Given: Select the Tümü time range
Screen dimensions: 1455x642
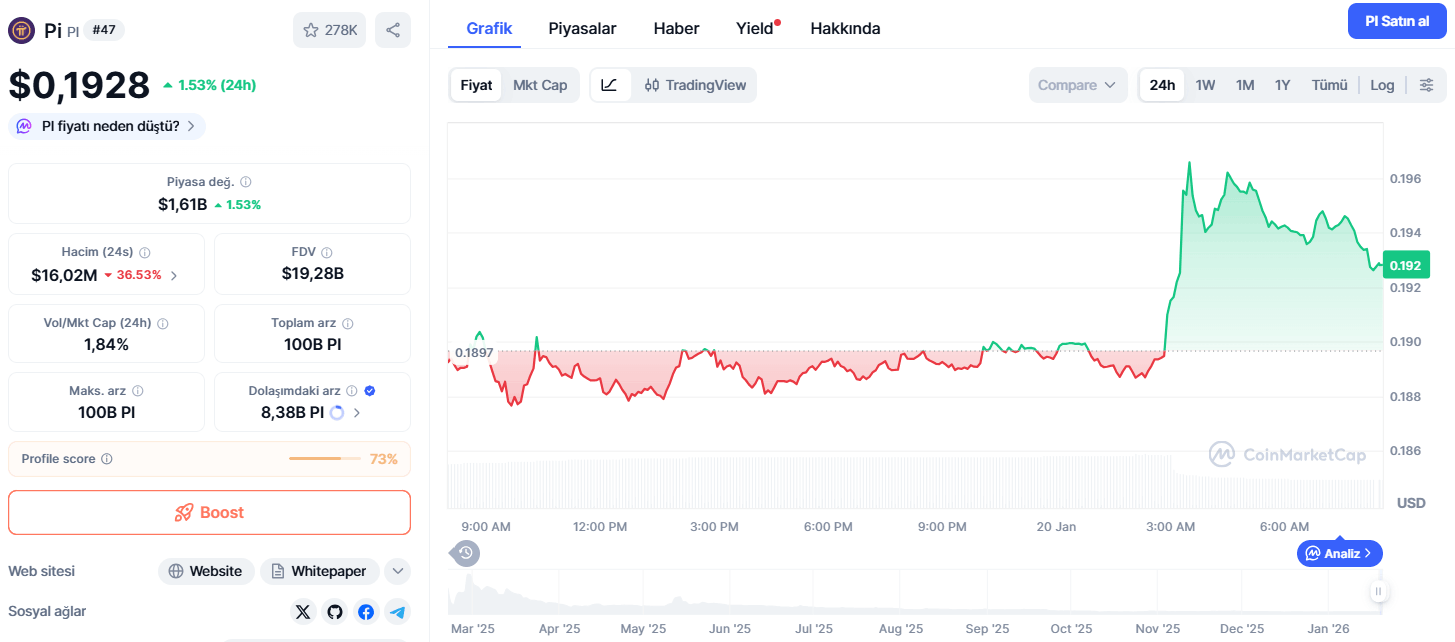Looking at the screenshot, I should tap(1329, 85).
